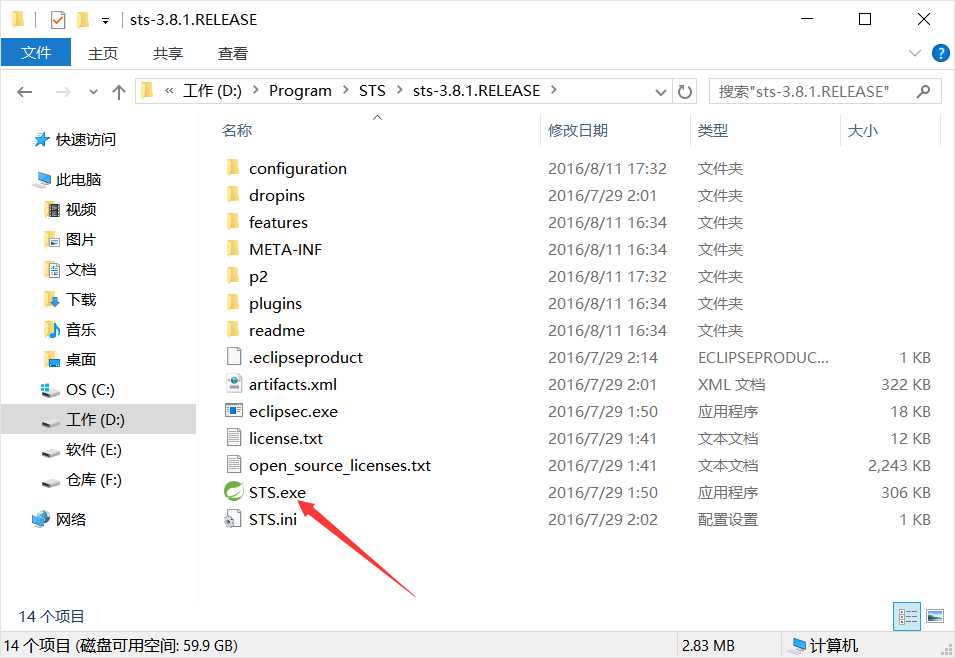Click the readme folder icon

[233, 330]
